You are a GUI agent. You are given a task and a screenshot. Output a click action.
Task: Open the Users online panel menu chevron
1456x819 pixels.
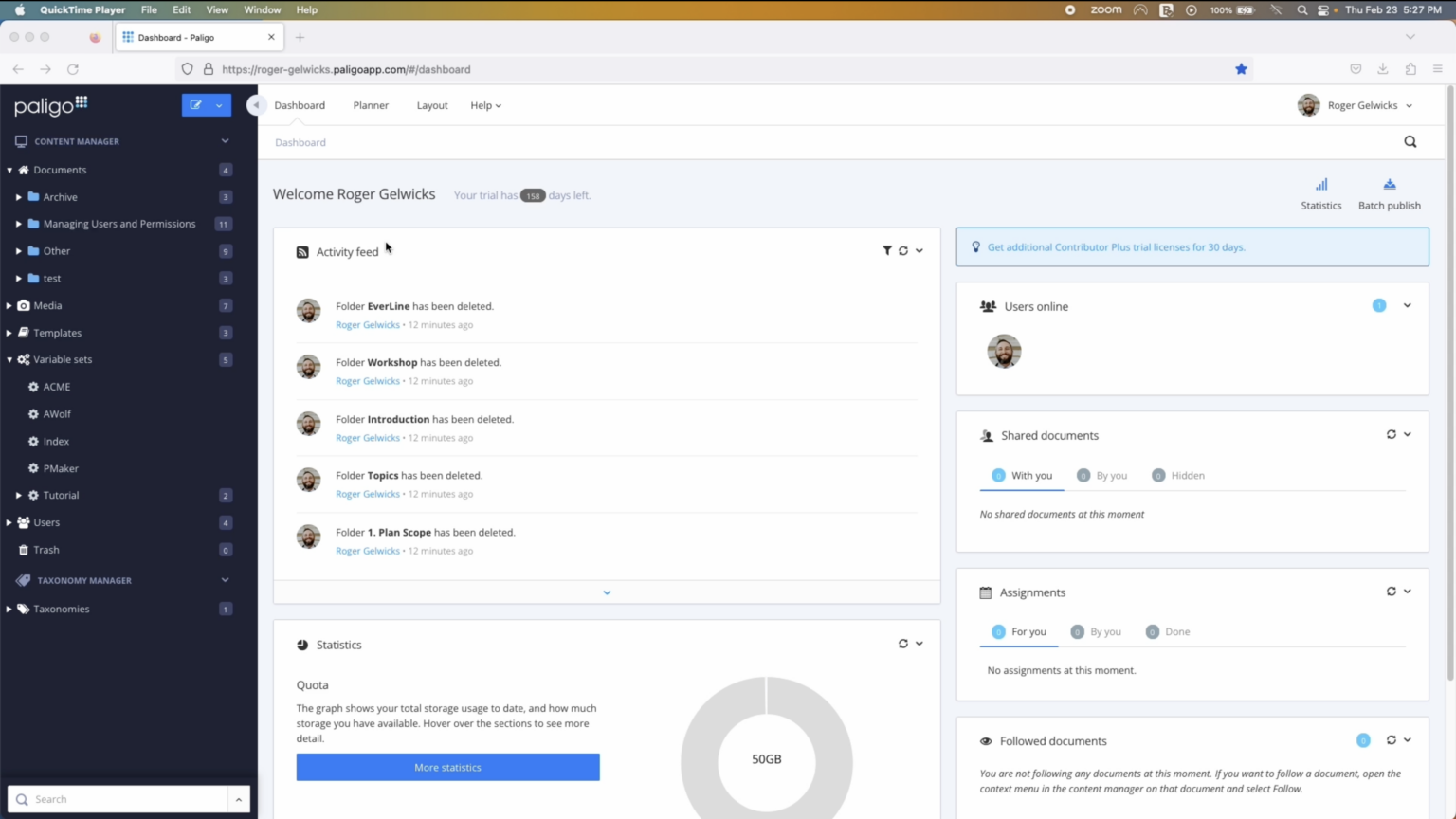1407,305
